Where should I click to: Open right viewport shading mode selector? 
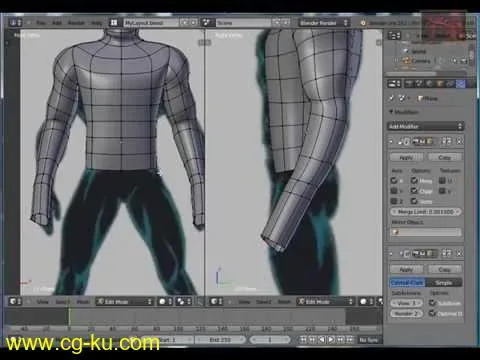[366, 301]
